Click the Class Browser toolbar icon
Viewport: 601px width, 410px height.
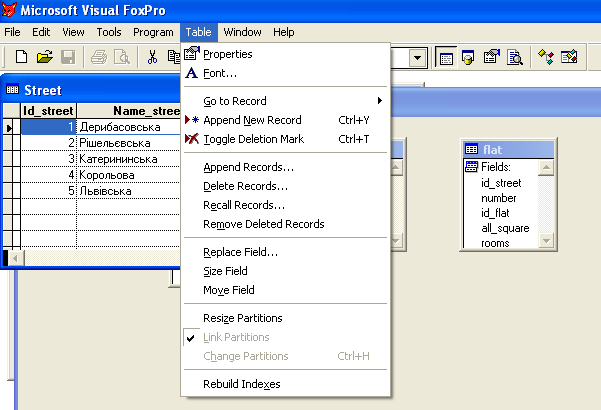(546, 57)
